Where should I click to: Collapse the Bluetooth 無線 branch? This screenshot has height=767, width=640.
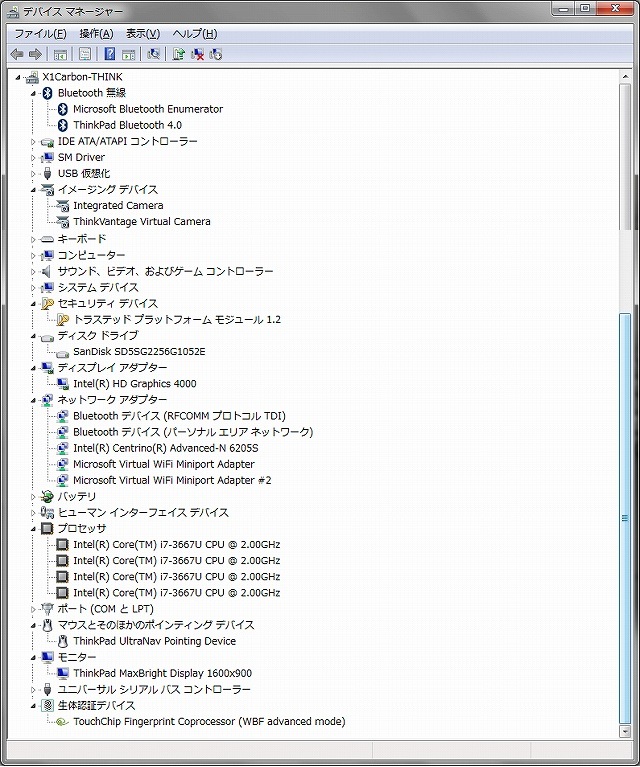[x=33, y=93]
